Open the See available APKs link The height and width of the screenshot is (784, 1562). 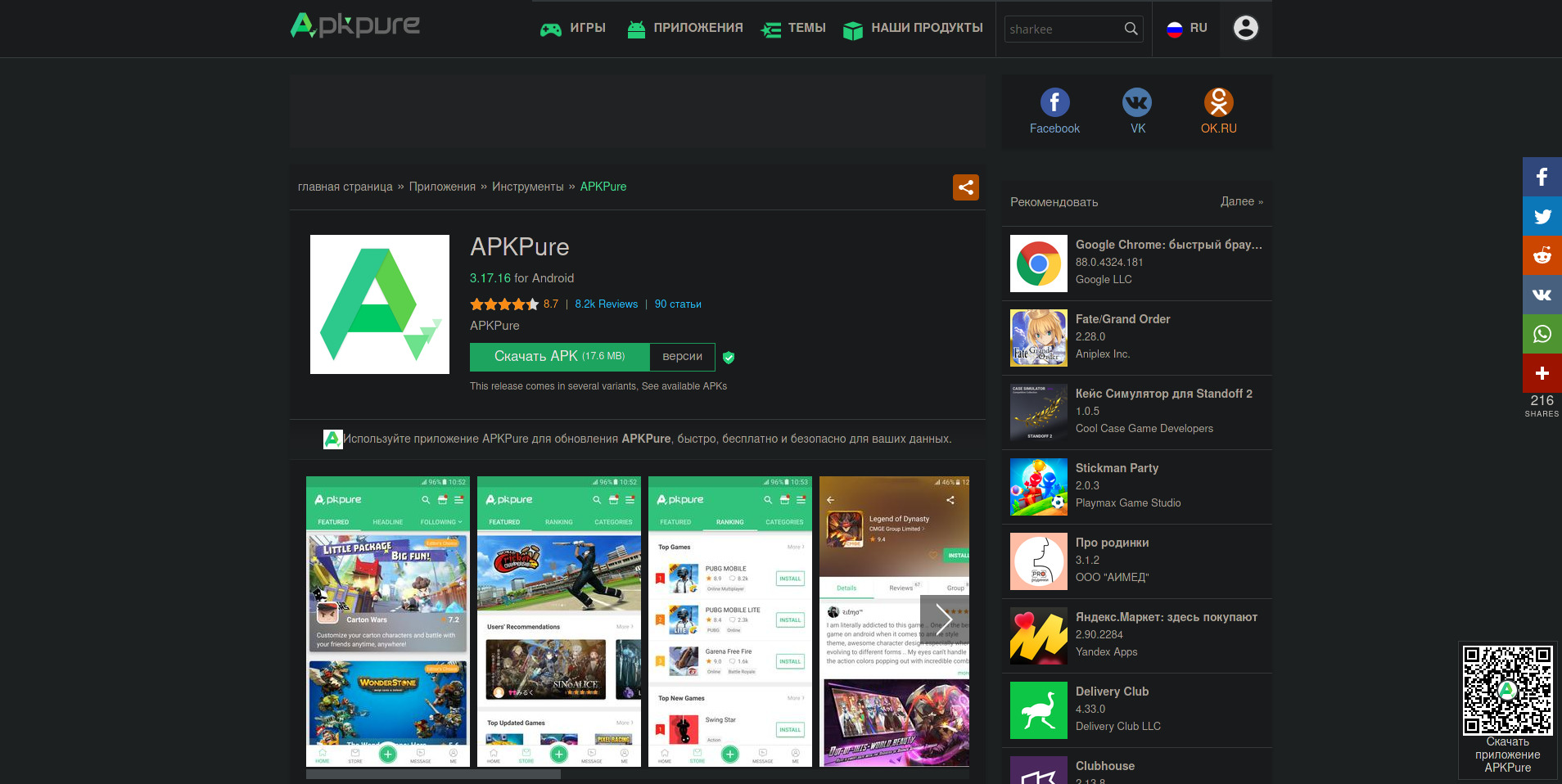(x=684, y=386)
